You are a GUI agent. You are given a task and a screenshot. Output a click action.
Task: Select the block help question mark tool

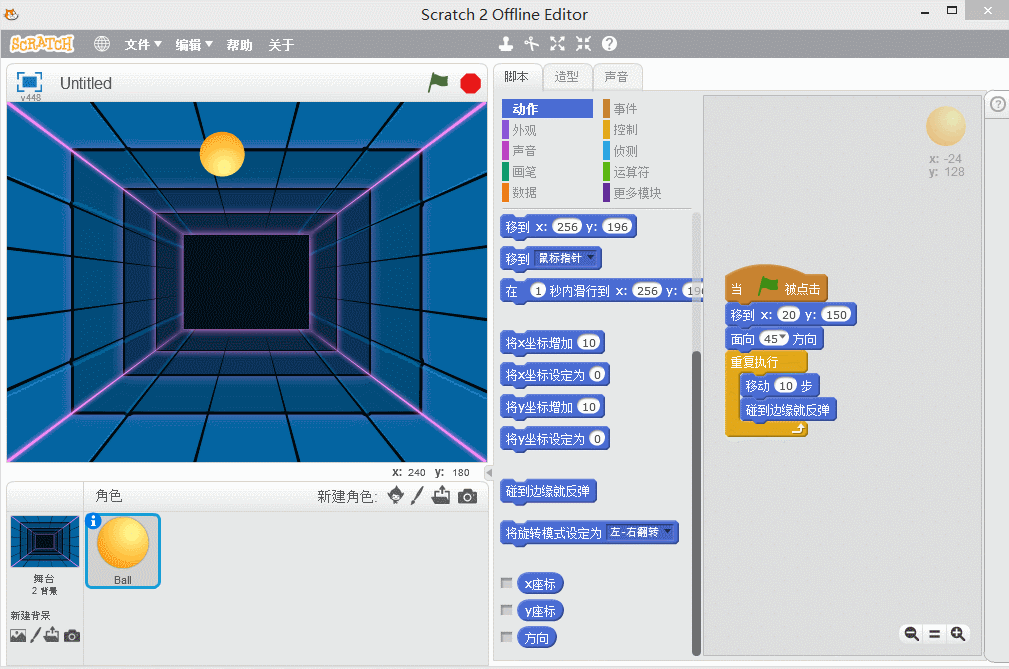click(x=609, y=44)
